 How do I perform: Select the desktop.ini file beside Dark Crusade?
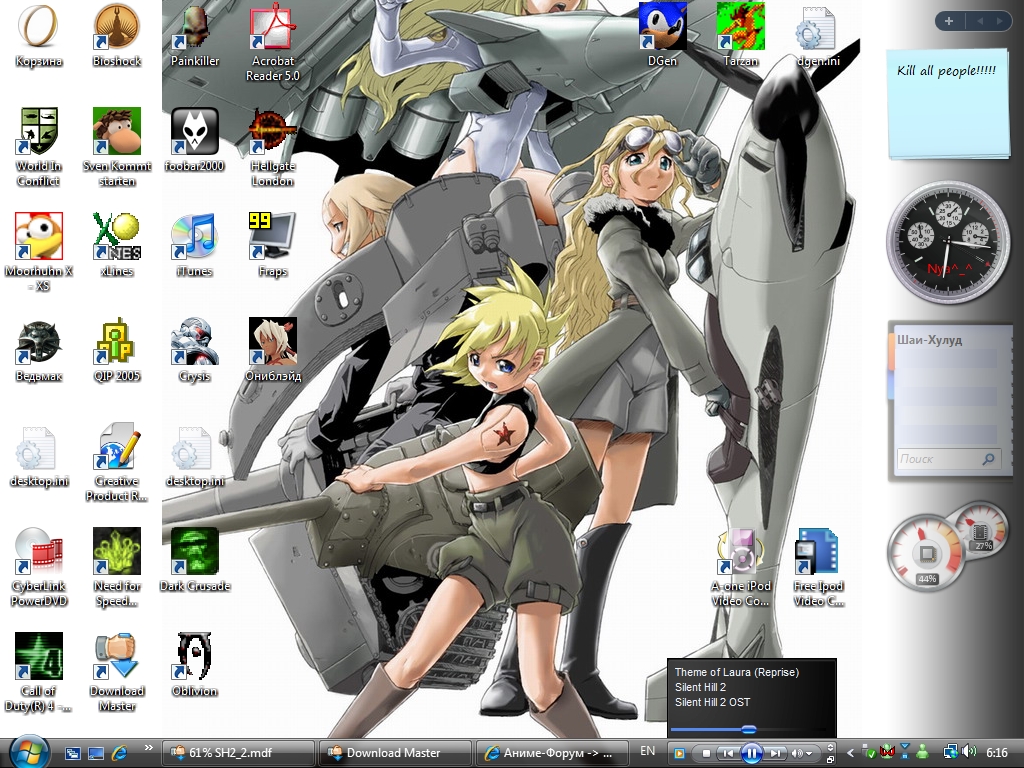[195, 455]
